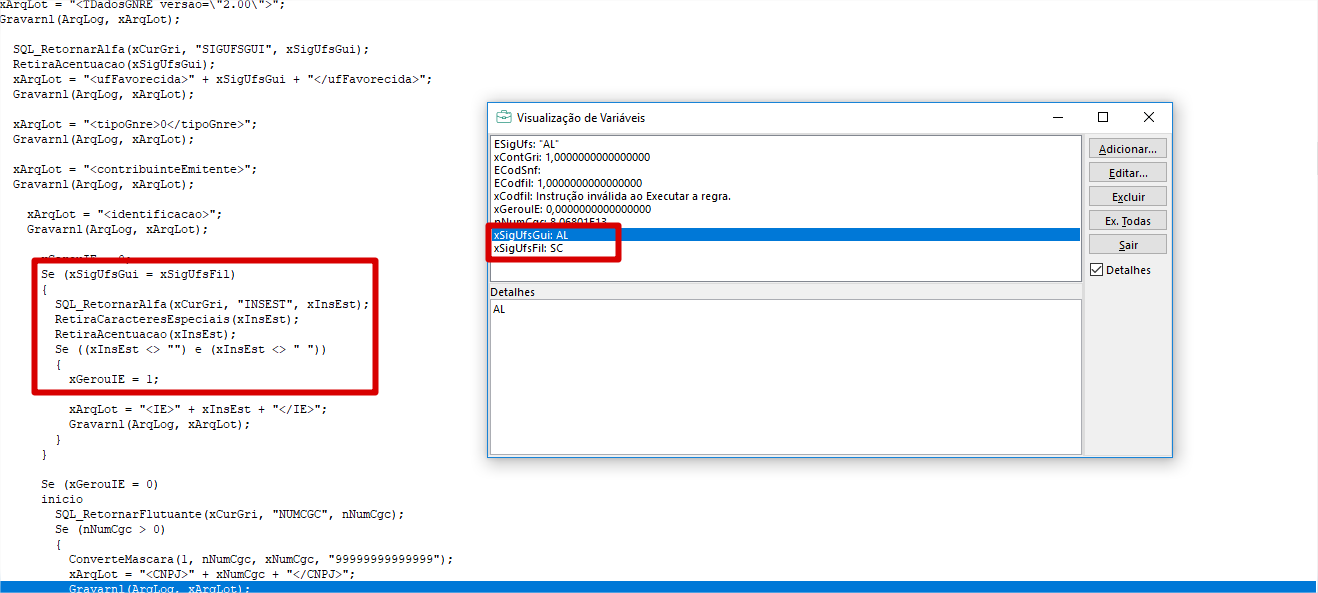Viewport: 1318px width, 593px height.
Task: Place cursor on the xGerouIE = 1 line
Action: coord(113,379)
